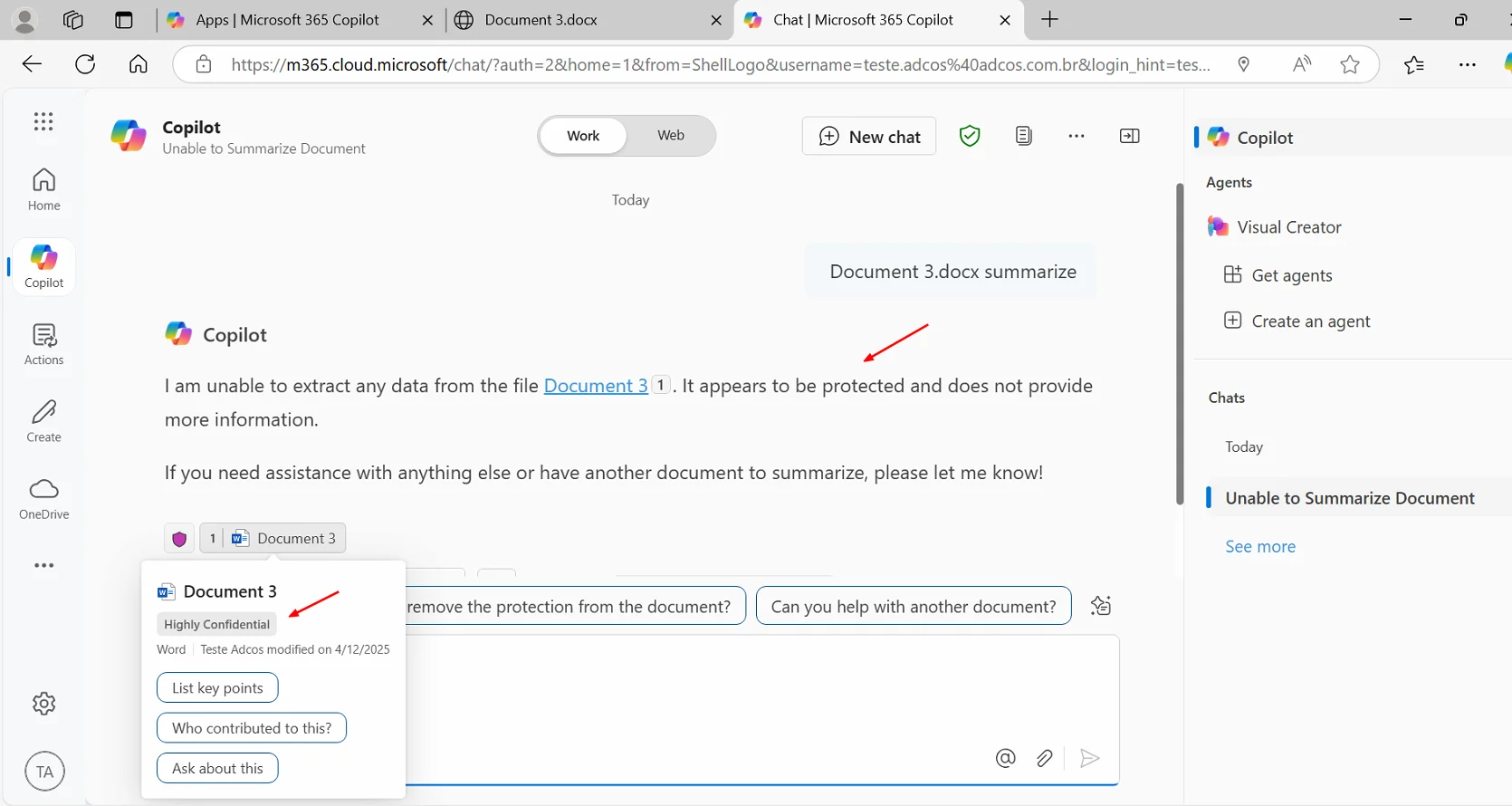Click the green shield protection icon
Screen dimensions: 1512x806
[x=970, y=136]
